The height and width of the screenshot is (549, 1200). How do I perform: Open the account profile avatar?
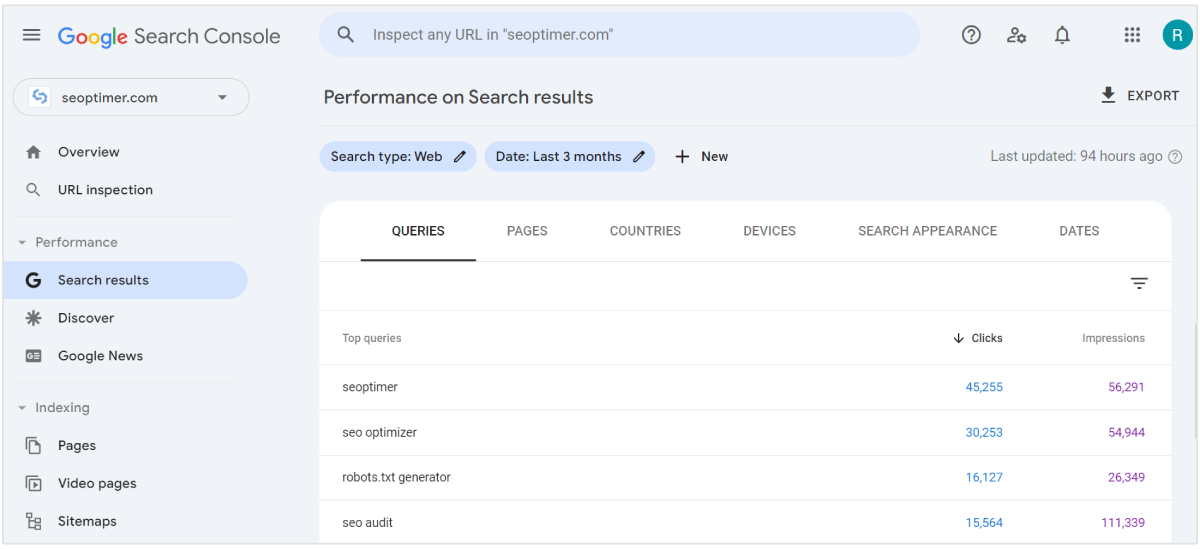pos(1177,35)
